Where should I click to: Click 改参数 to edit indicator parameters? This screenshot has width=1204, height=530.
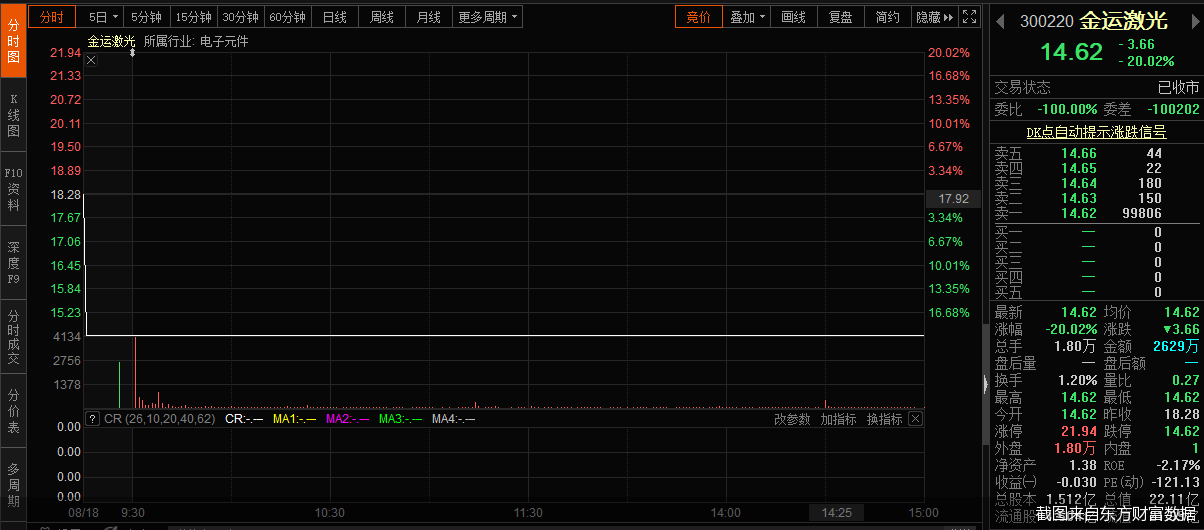tap(792, 419)
